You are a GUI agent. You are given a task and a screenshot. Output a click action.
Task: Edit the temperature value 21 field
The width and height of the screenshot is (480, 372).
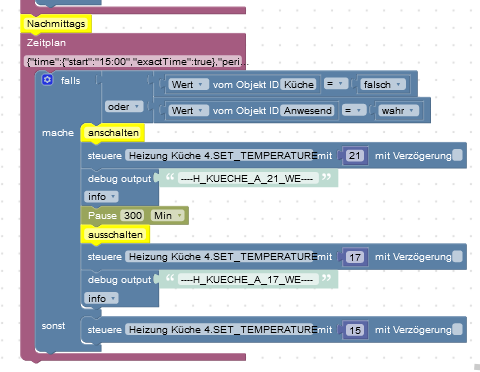[355, 156]
